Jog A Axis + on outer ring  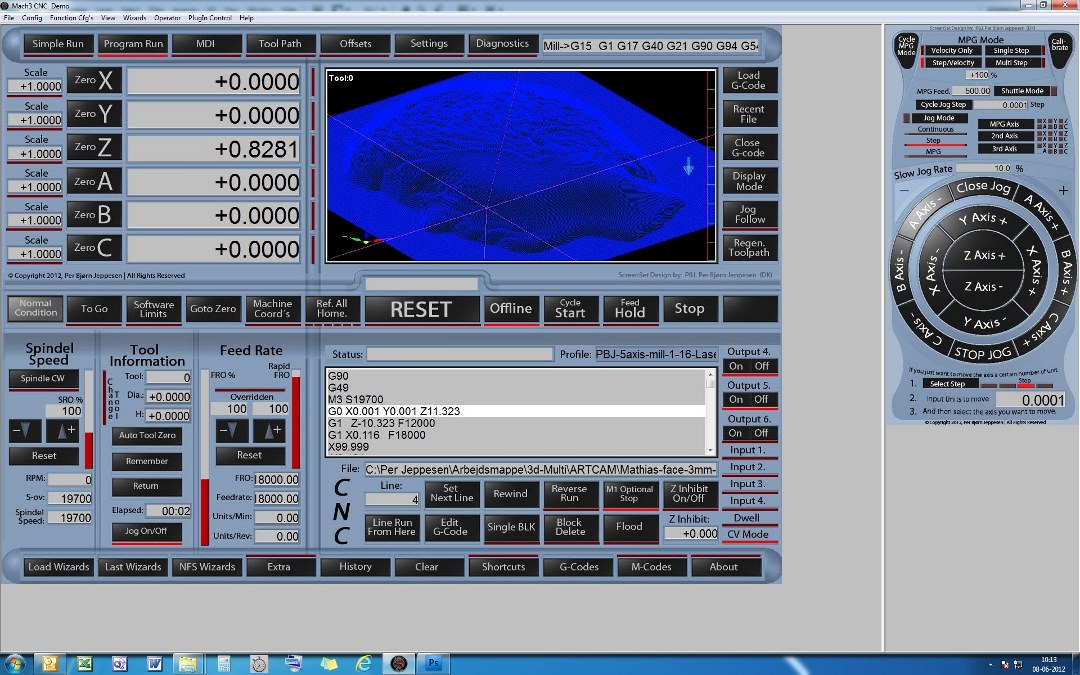coord(1040,211)
